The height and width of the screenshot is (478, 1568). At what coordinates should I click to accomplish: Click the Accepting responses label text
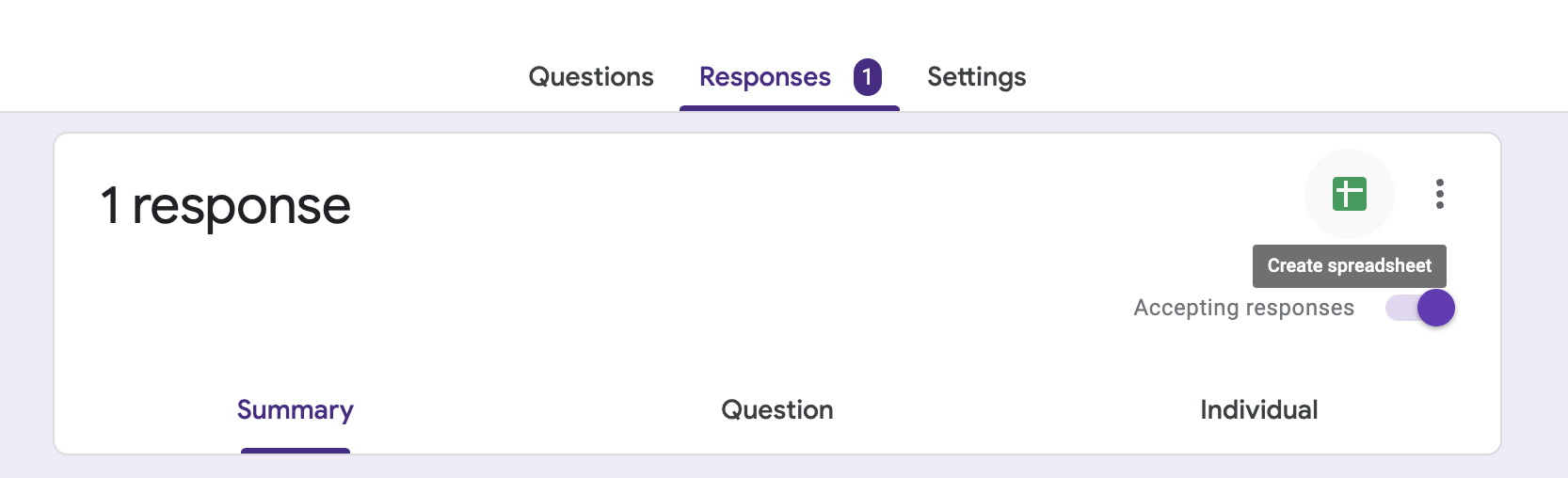coord(1243,308)
